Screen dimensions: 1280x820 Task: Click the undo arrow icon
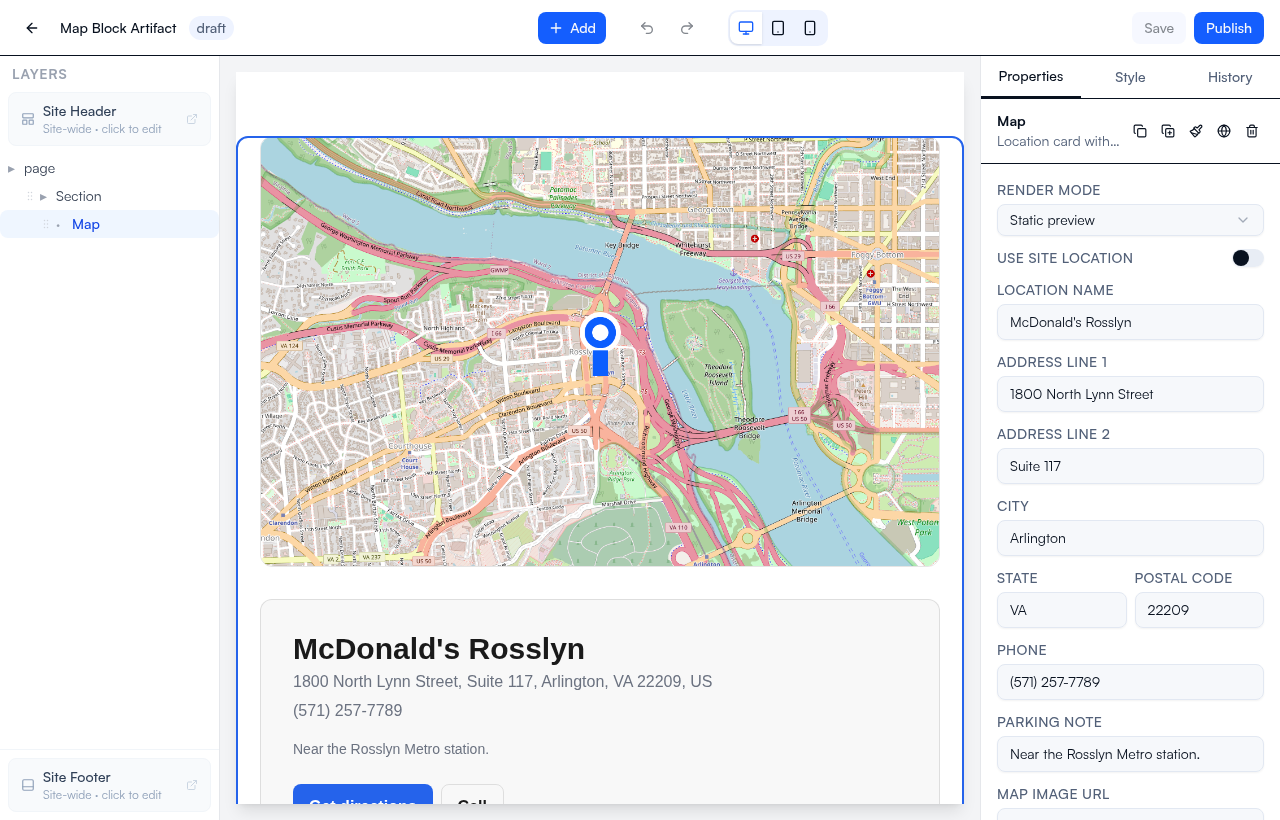pyautogui.click(x=647, y=28)
